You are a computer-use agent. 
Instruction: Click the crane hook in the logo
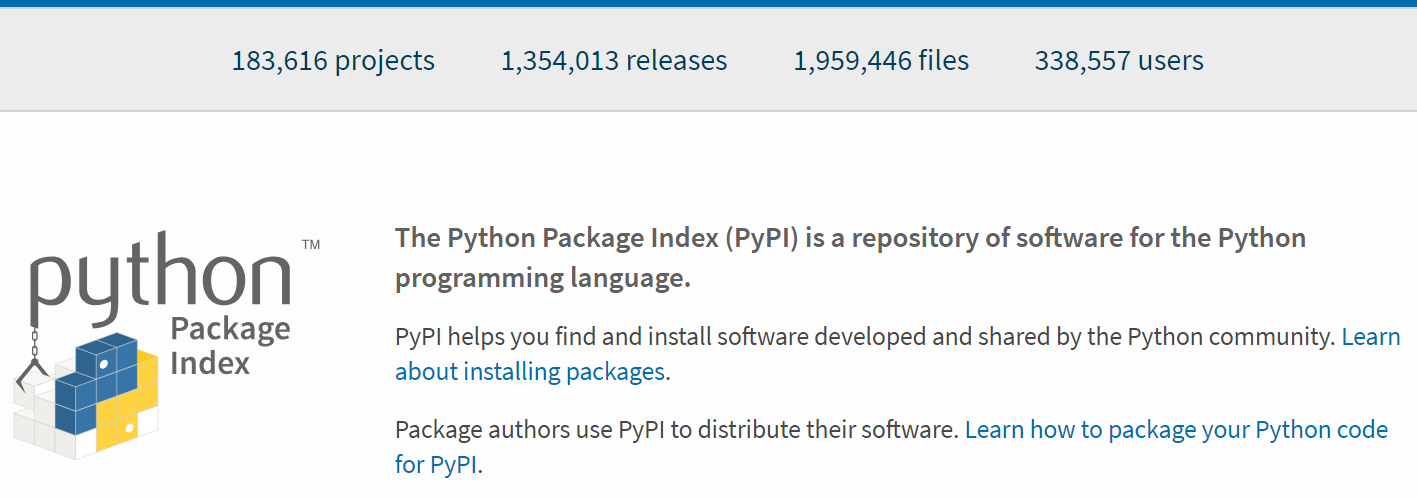[x=30, y=375]
